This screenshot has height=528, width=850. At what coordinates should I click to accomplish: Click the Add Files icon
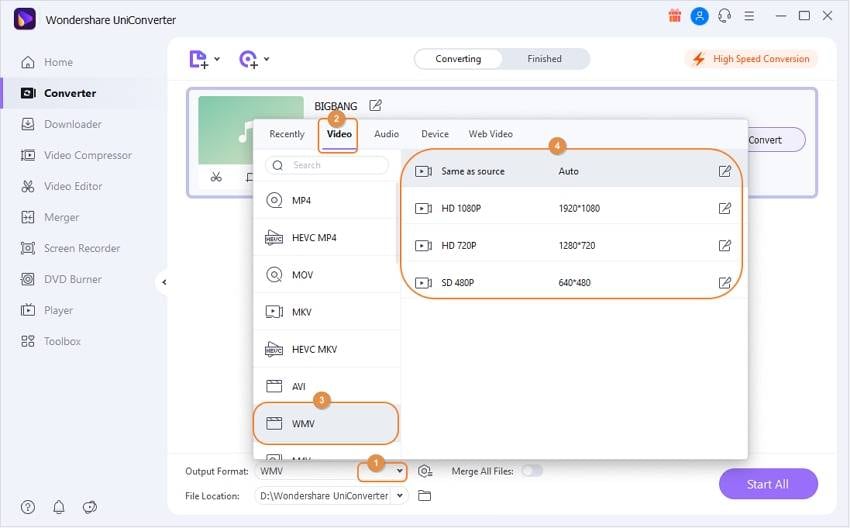(x=198, y=59)
